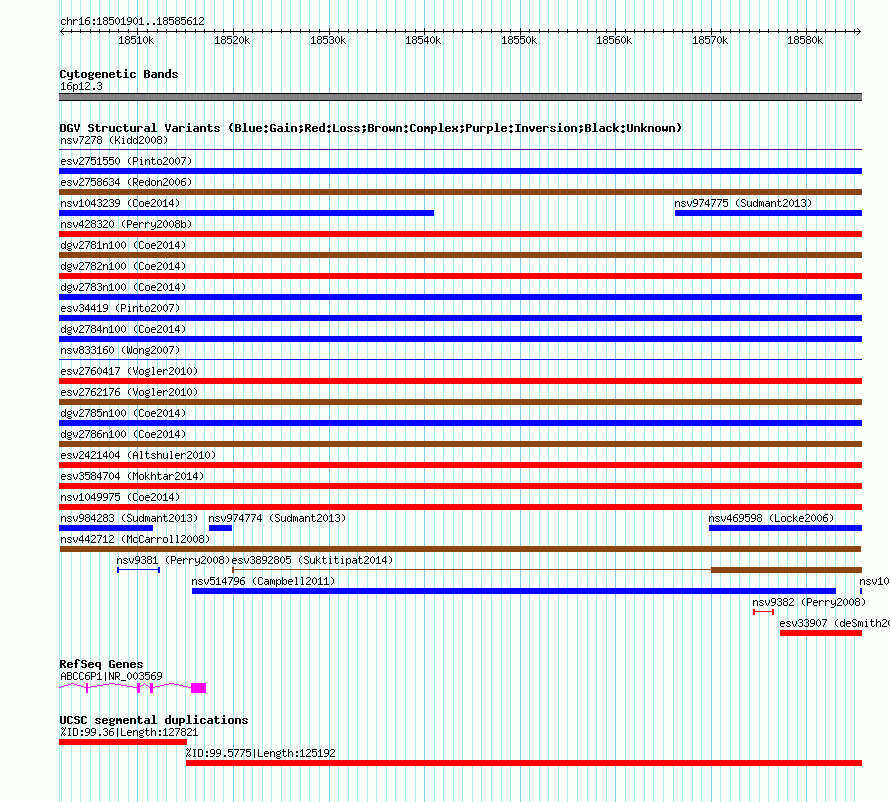
Task: Select the nsv984283 (Sudmant2013) blue bar
Action: click(106, 528)
